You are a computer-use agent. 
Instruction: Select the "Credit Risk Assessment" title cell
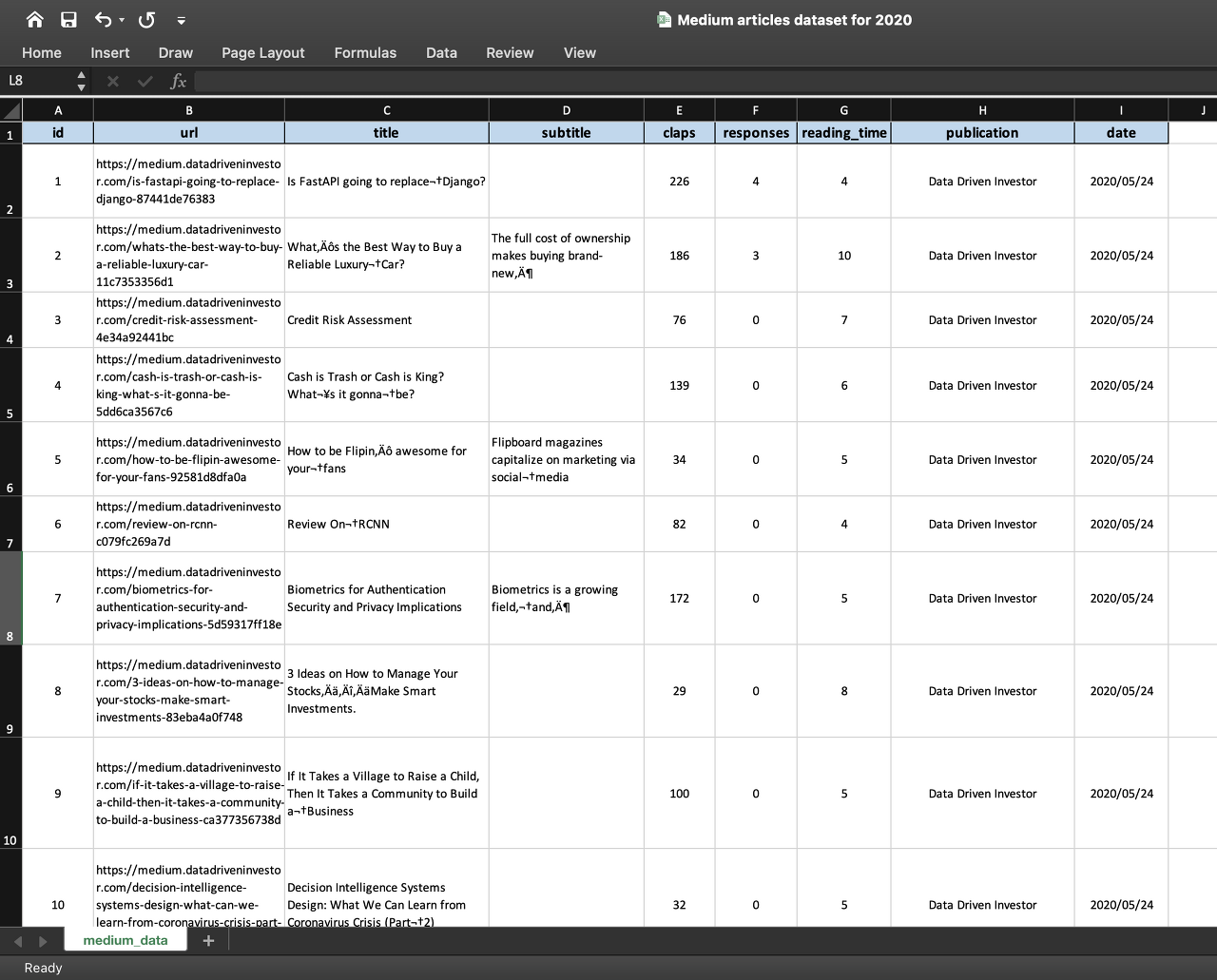387,320
